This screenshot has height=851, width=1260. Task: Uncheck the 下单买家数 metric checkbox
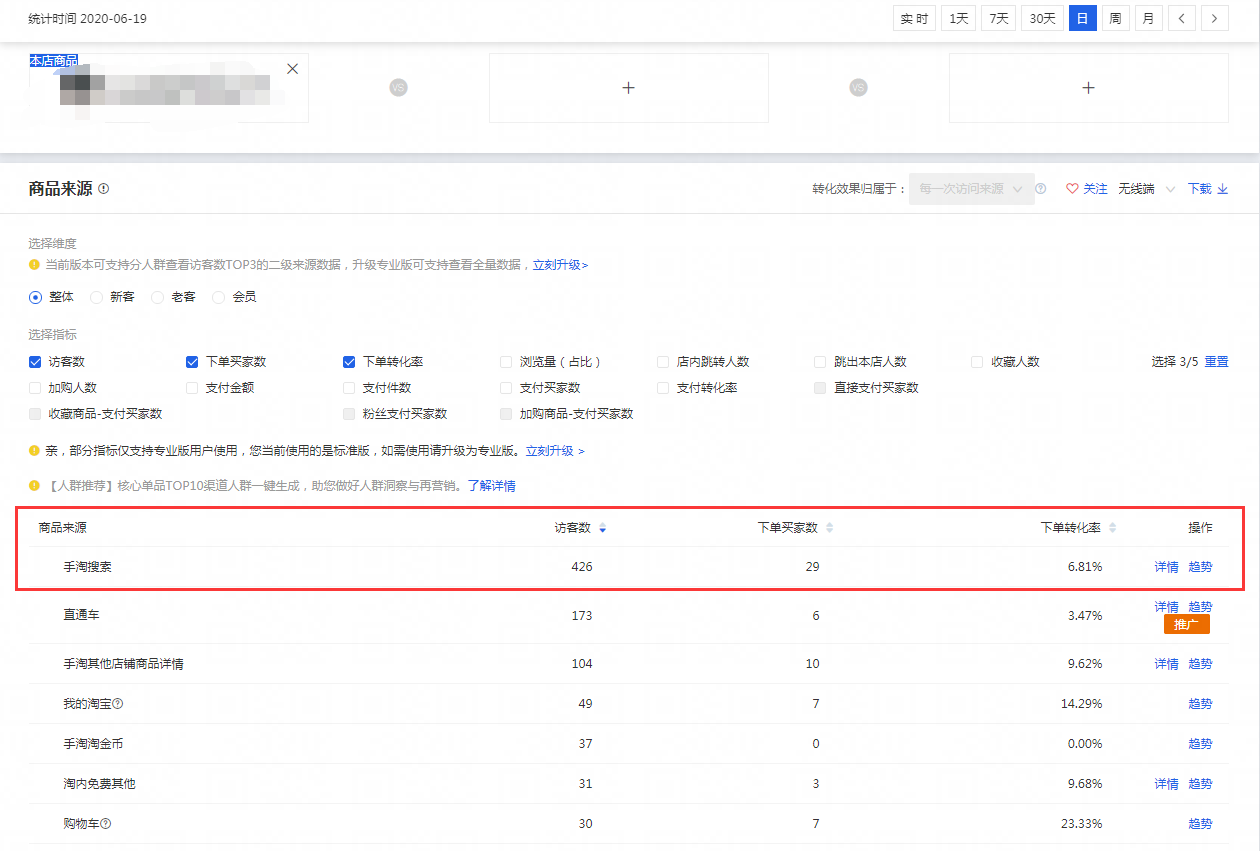[193, 362]
